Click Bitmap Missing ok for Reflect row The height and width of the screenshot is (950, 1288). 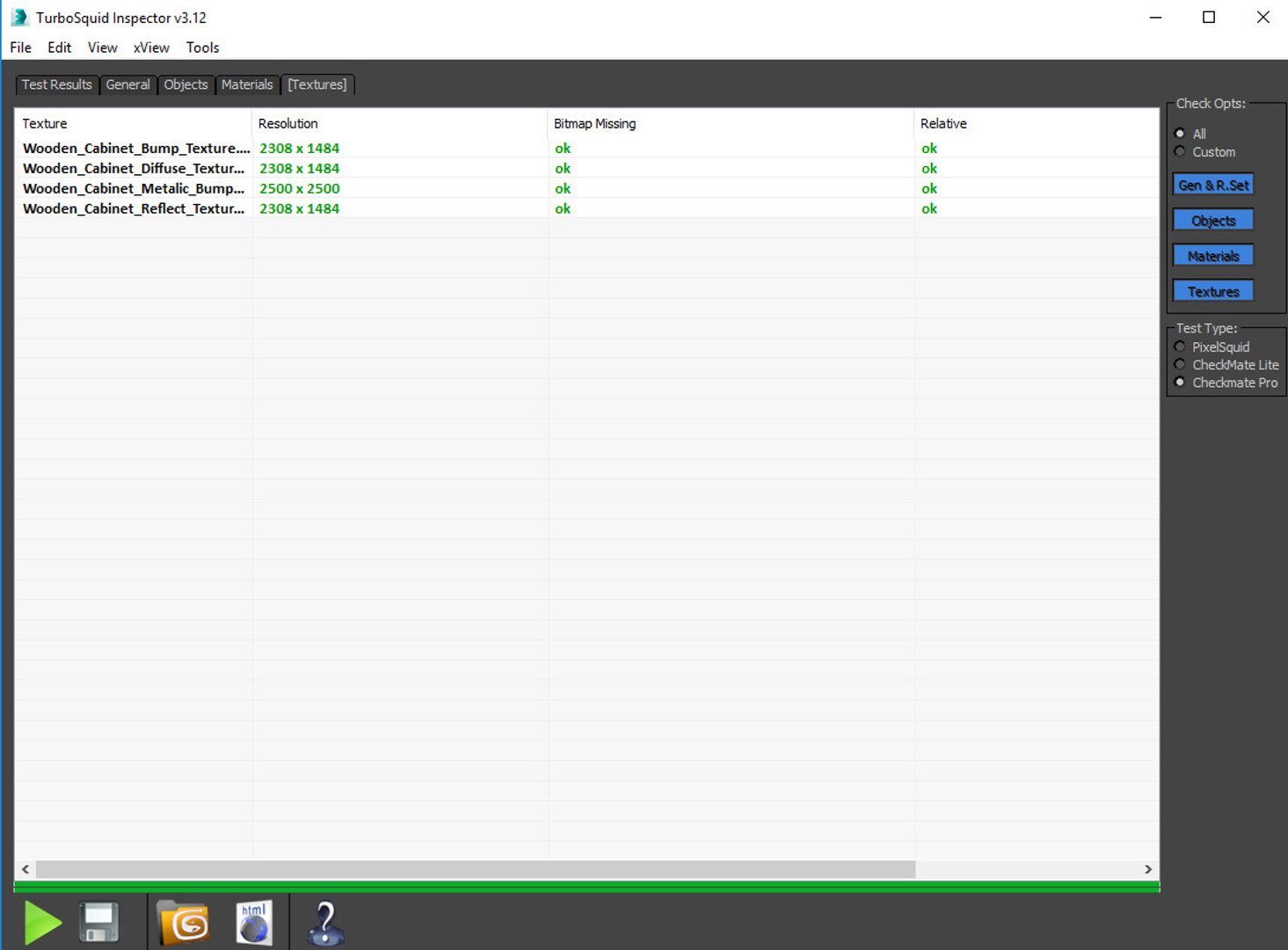[x=563, y=209]
